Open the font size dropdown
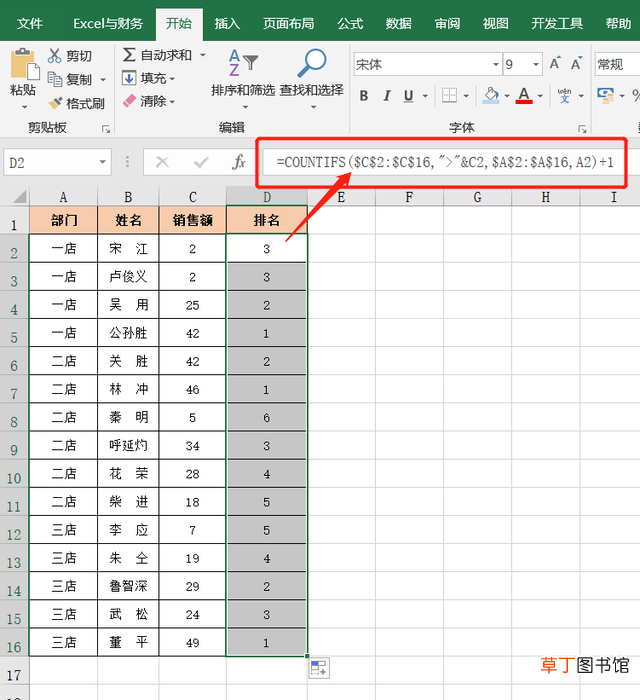Image resolution: width=640 pixels, height=700 pixels. point(536,64)
